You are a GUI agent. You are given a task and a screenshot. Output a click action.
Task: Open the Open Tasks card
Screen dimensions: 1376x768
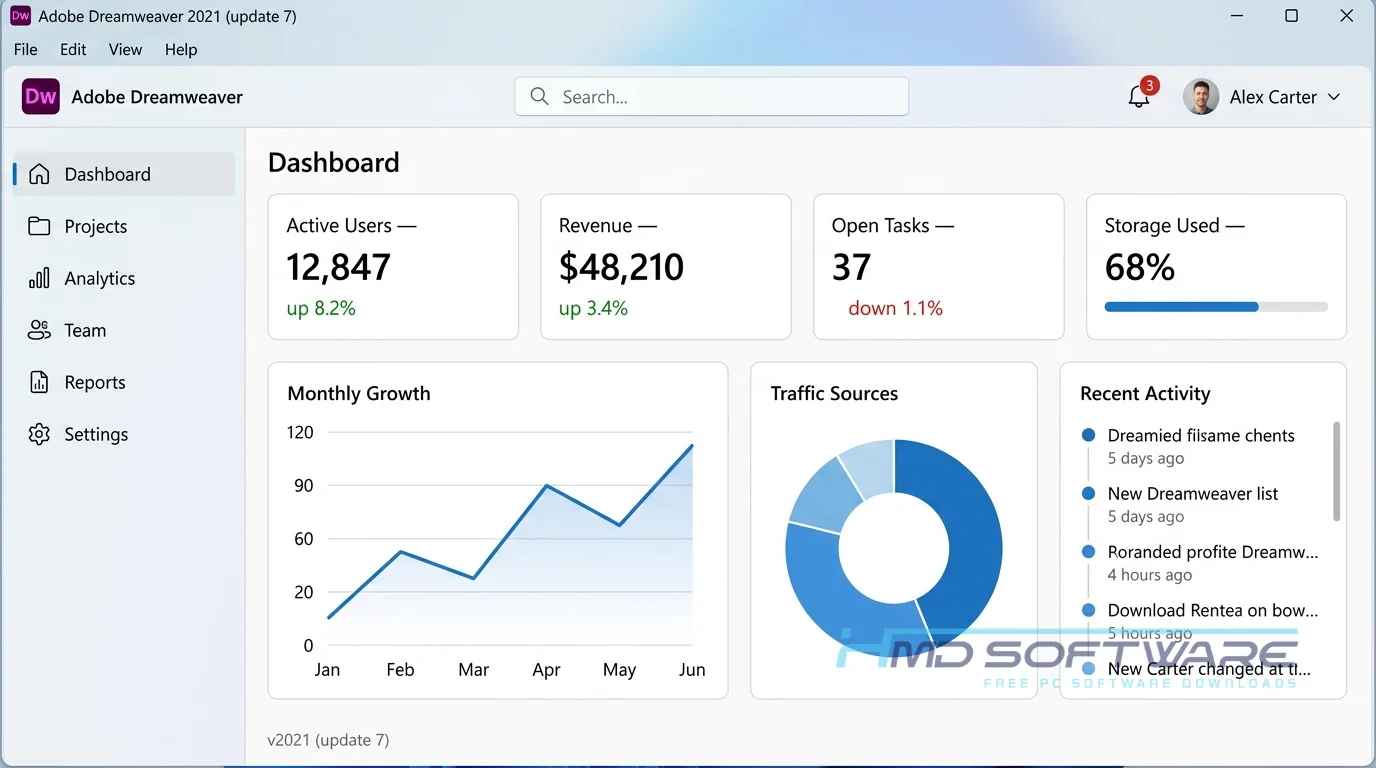tap(939, 267)
